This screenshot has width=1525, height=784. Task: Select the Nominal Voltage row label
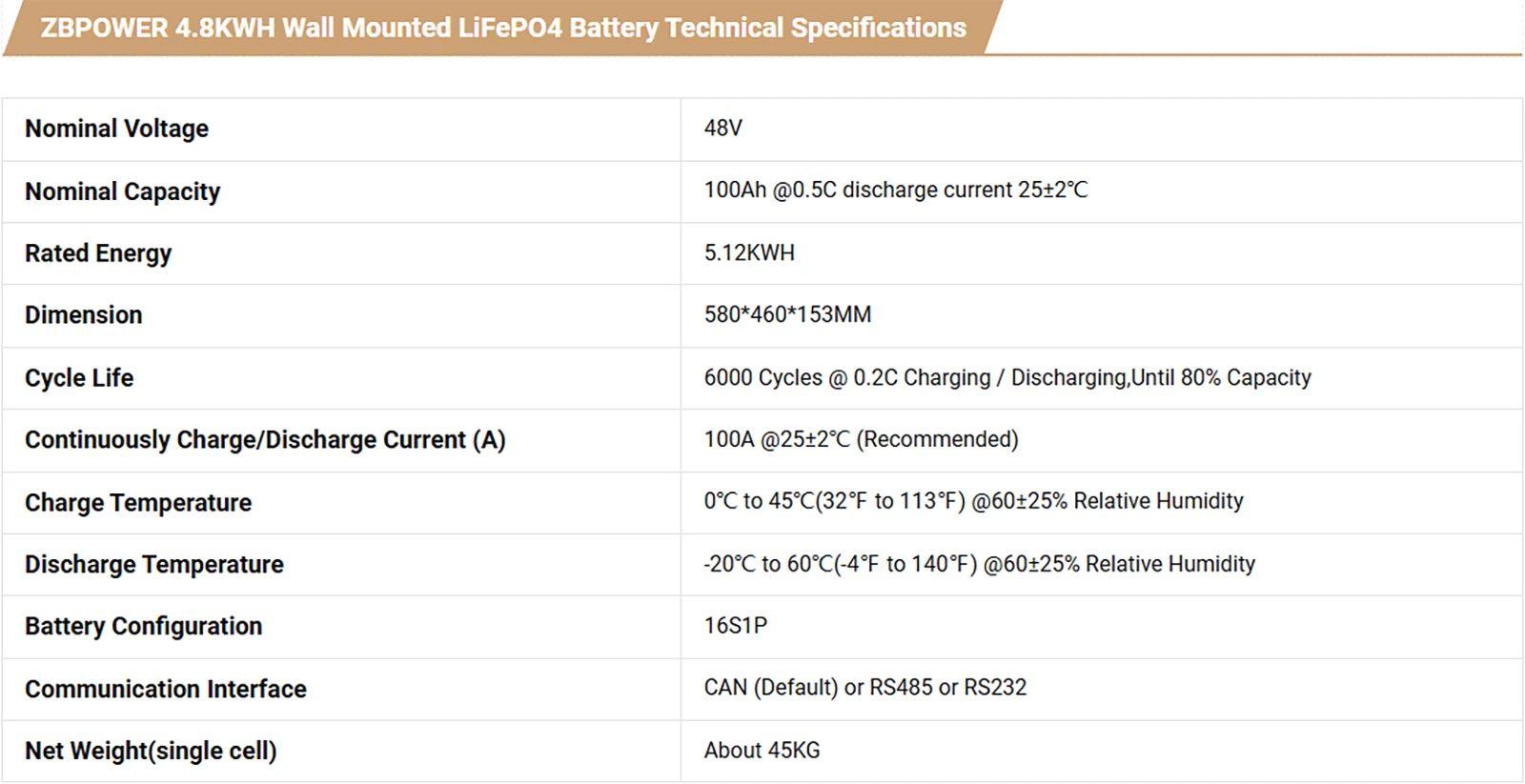[x=116, y=129]
